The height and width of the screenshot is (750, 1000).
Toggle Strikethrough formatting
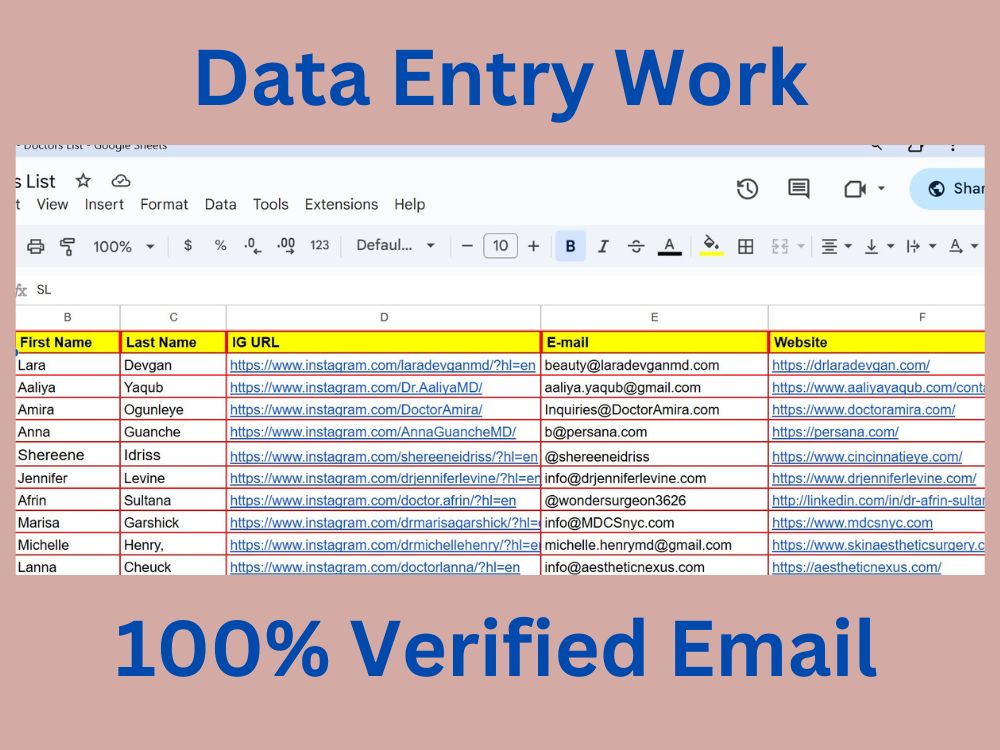coord(636,246)
